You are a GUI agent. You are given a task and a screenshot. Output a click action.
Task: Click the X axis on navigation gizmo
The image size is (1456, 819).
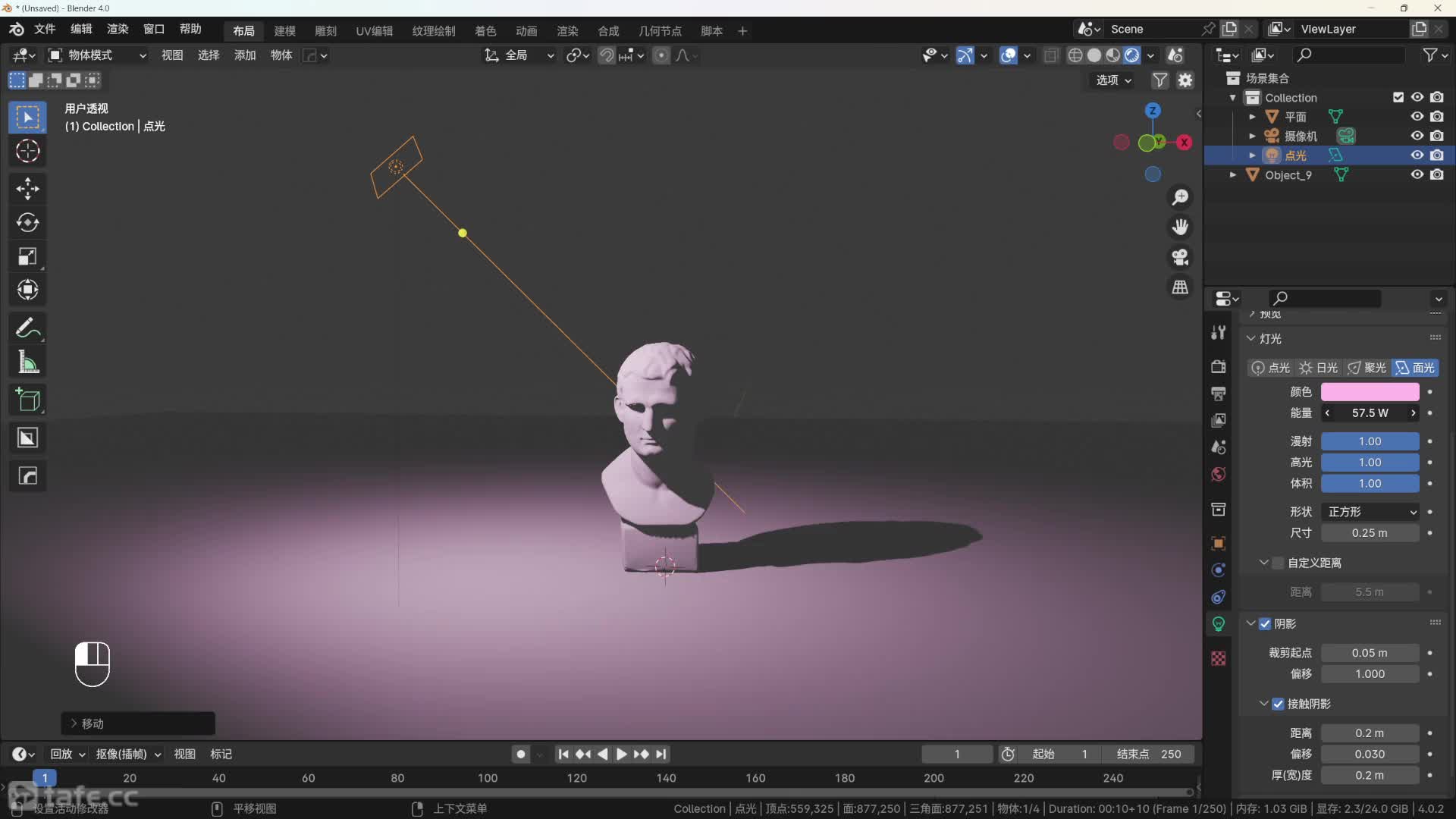pyautogui.click(x=1184, y=143)
